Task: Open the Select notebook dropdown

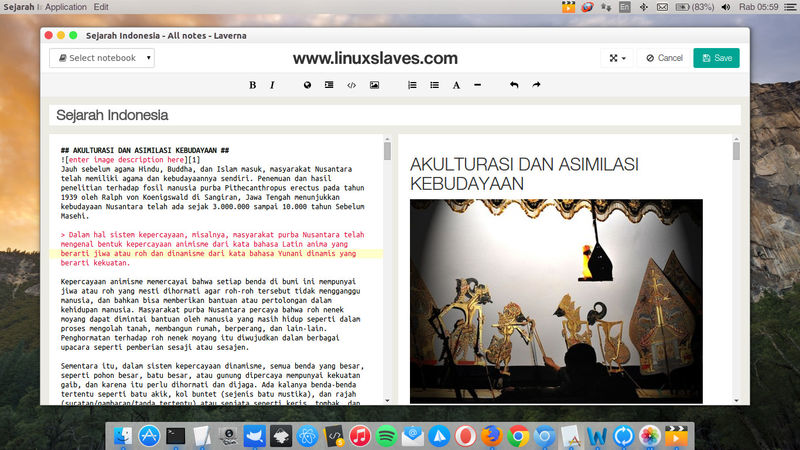Action: click(x=102, y=58)
